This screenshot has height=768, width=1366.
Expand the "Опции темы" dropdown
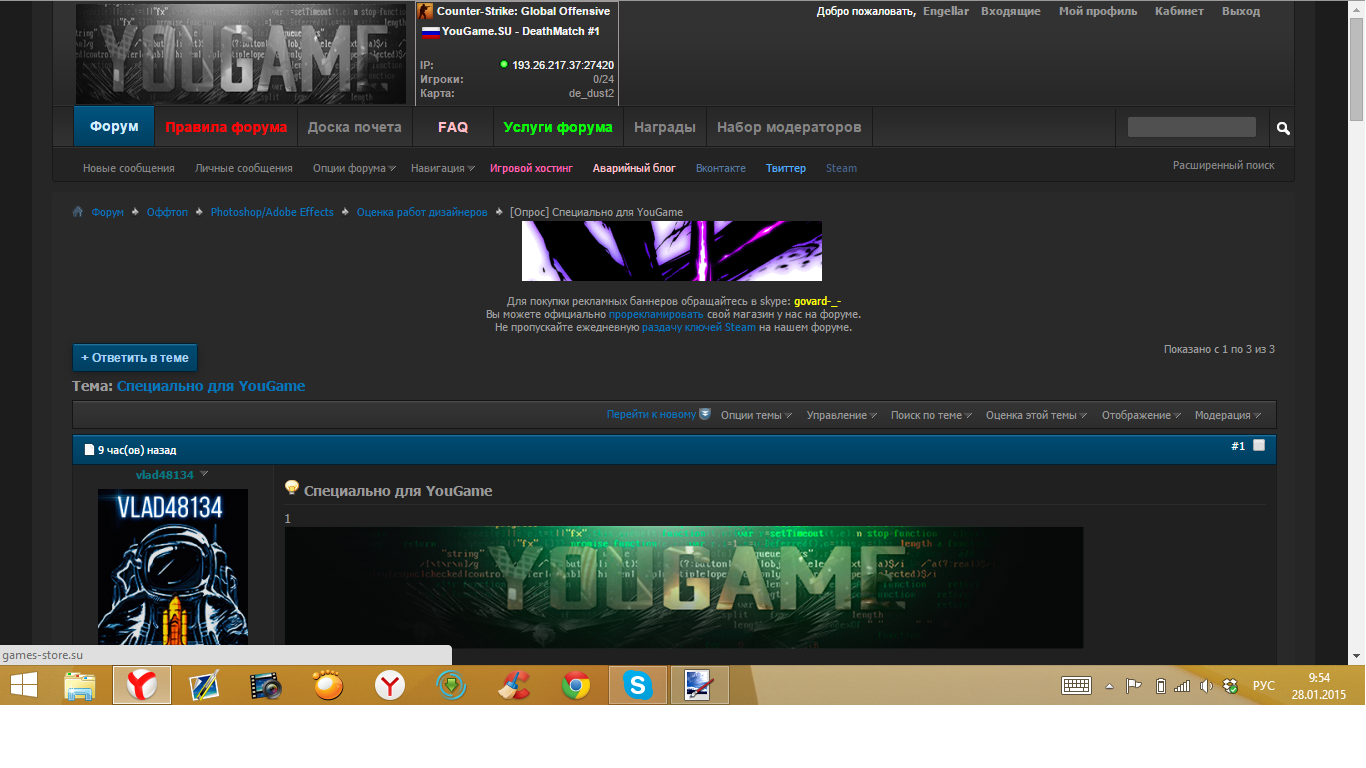[x=753, y=414]
